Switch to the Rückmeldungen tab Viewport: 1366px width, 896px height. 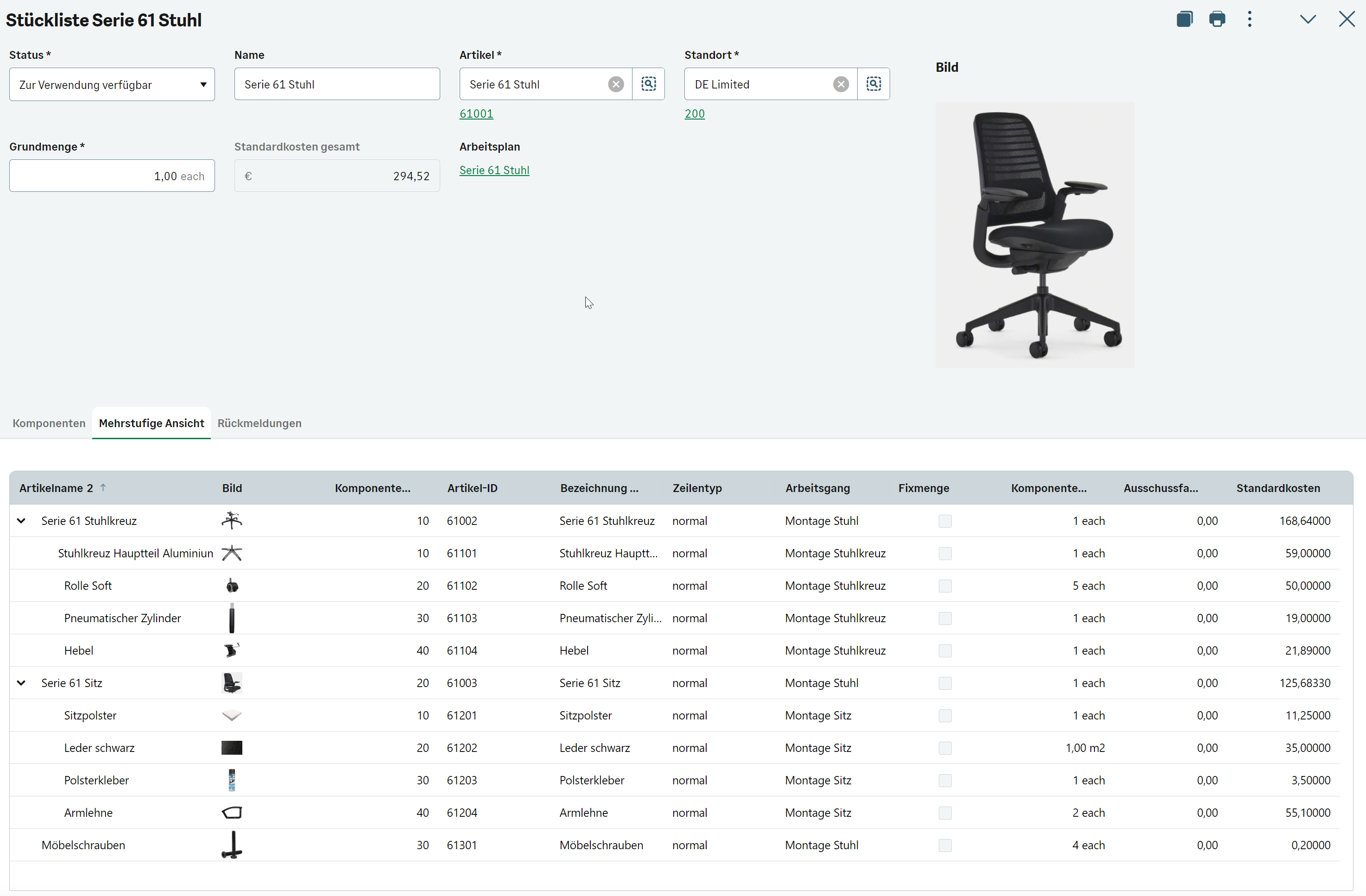coord(259,423)
